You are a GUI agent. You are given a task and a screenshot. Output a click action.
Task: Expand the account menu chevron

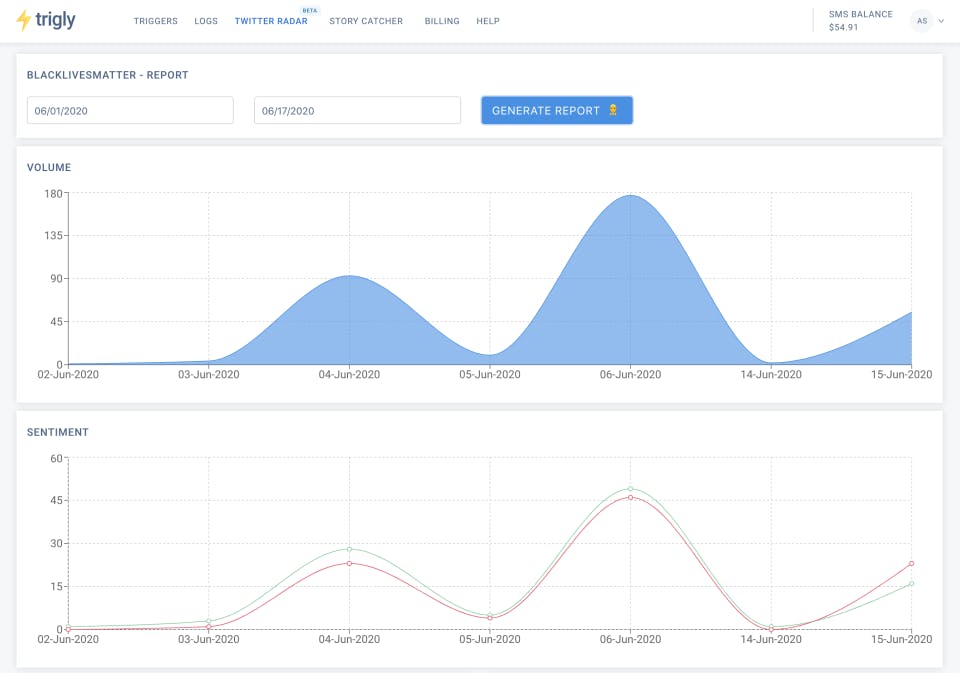[941, 21]
